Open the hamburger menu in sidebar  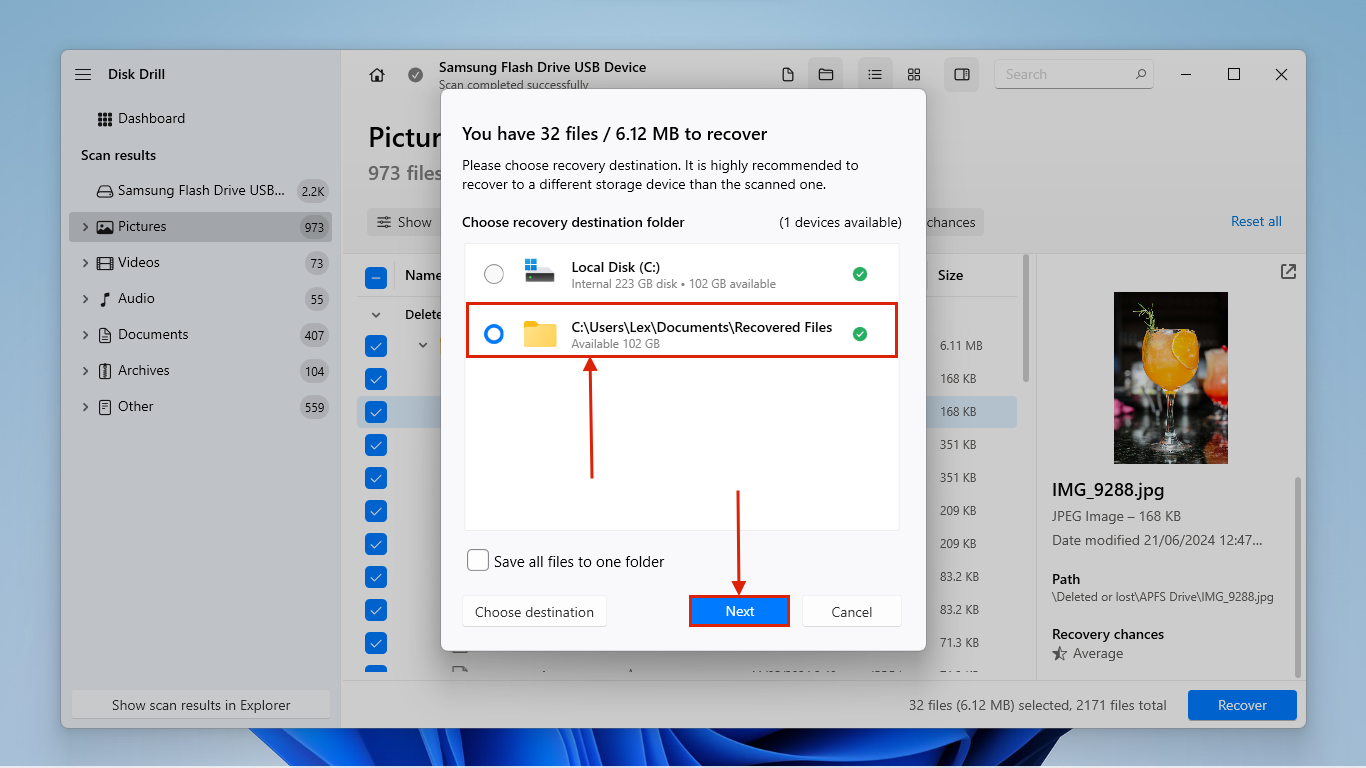point(83,75)
